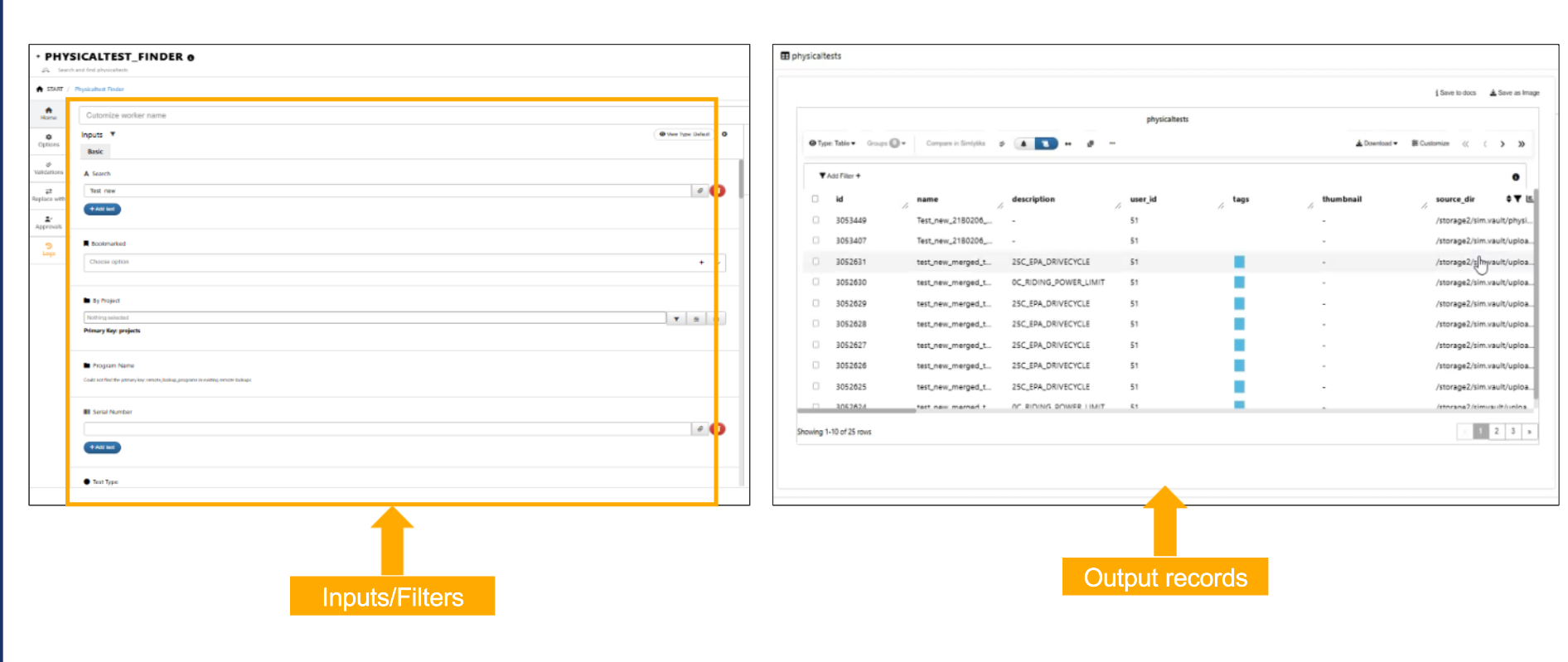Switch to the Basic inputs tab
Screen dimensions: 1568x662
point(95,152)
